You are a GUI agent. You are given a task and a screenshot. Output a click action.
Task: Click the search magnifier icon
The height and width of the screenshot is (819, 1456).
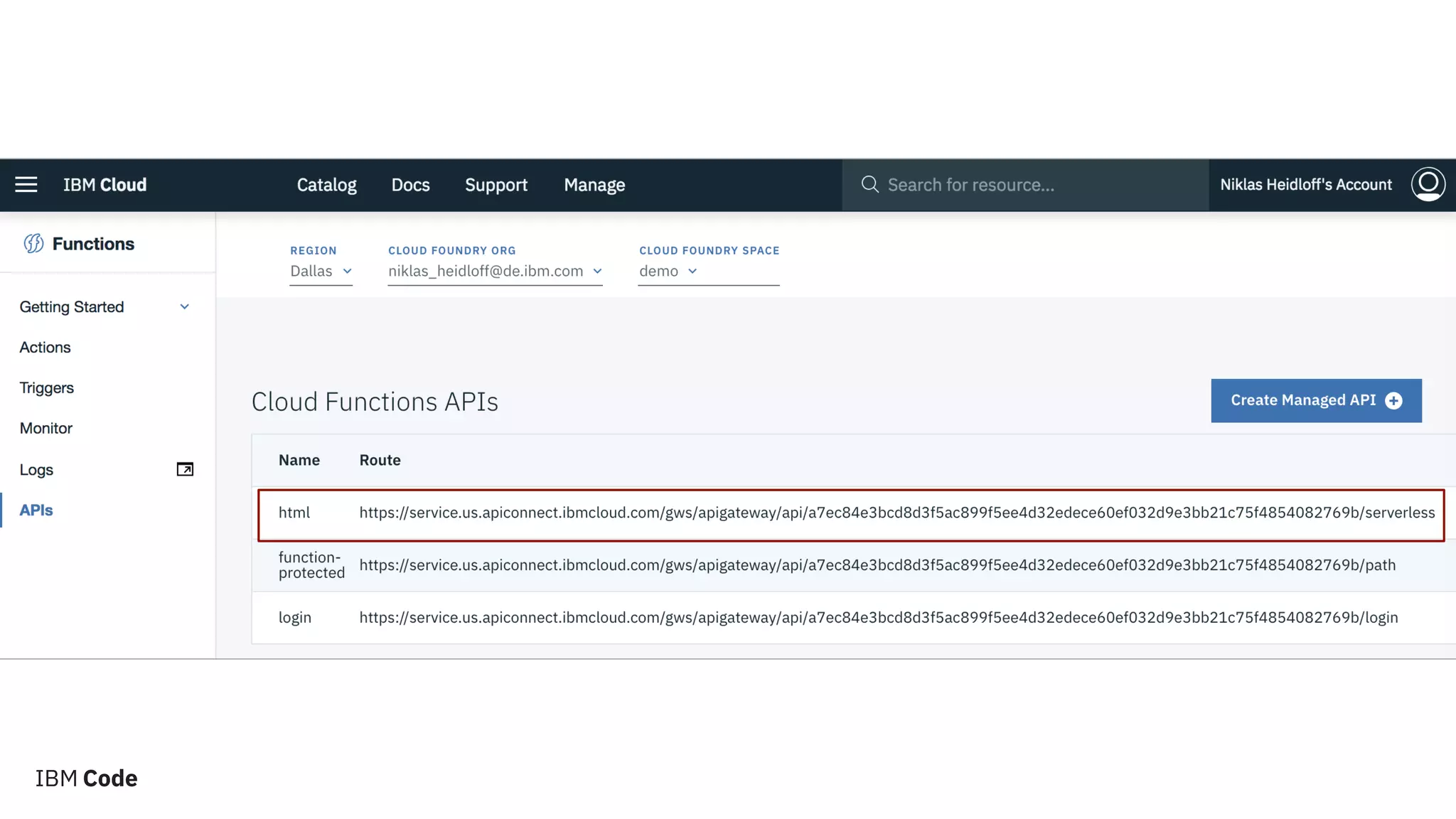pyautogui.click(x=869, y=185)
